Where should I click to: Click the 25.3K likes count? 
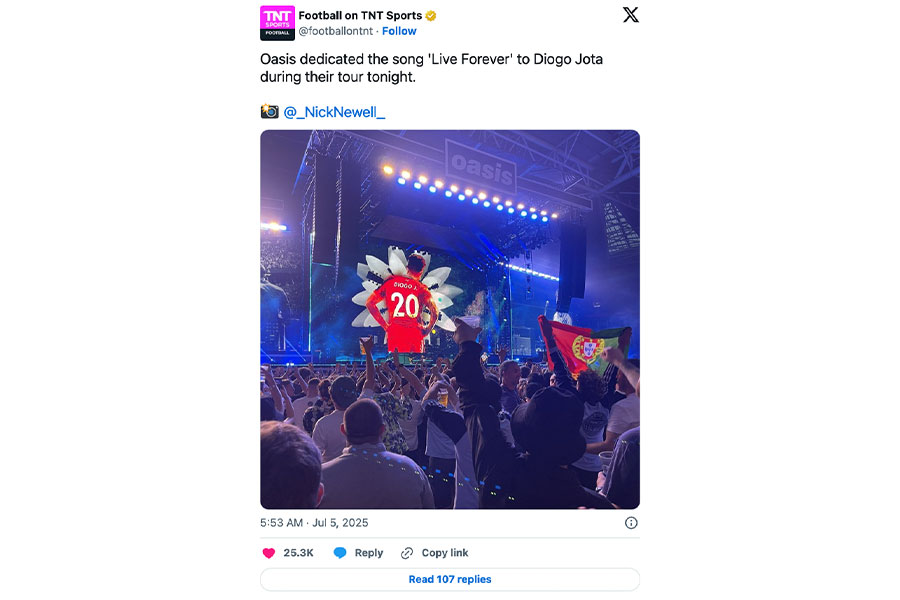(298, 553)
